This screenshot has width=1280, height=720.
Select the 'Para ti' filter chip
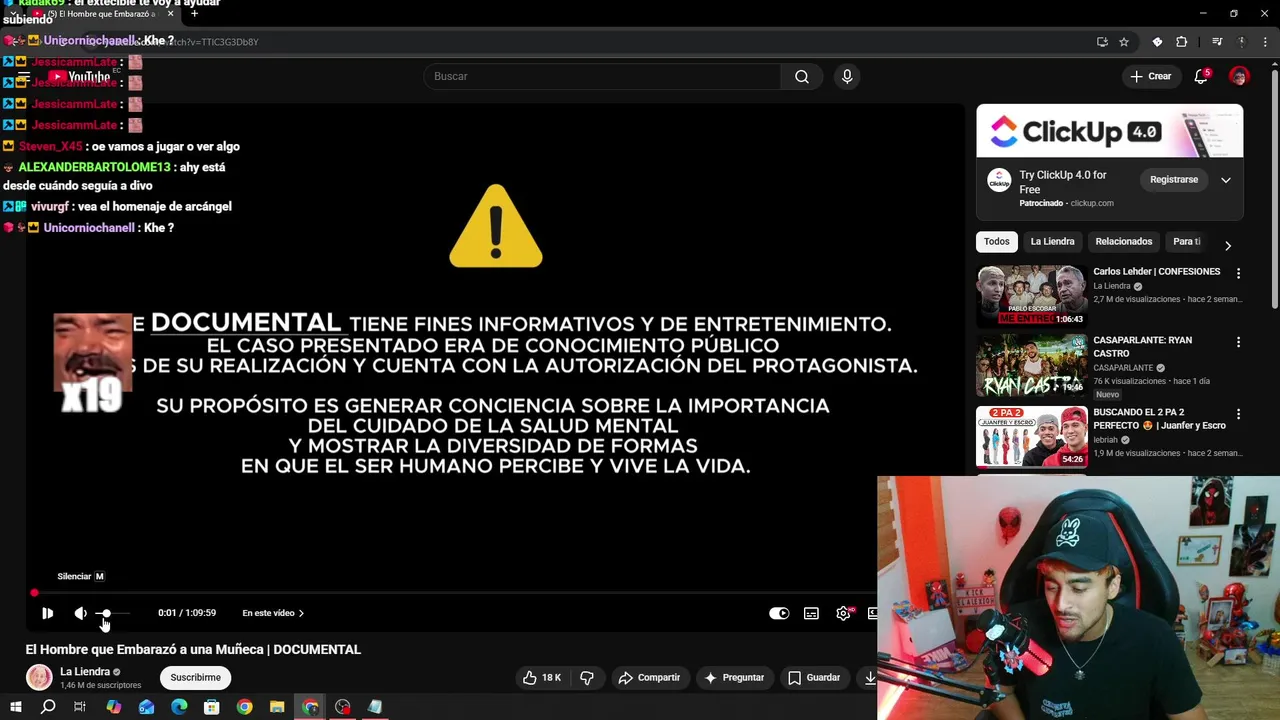click(1187, 241)
